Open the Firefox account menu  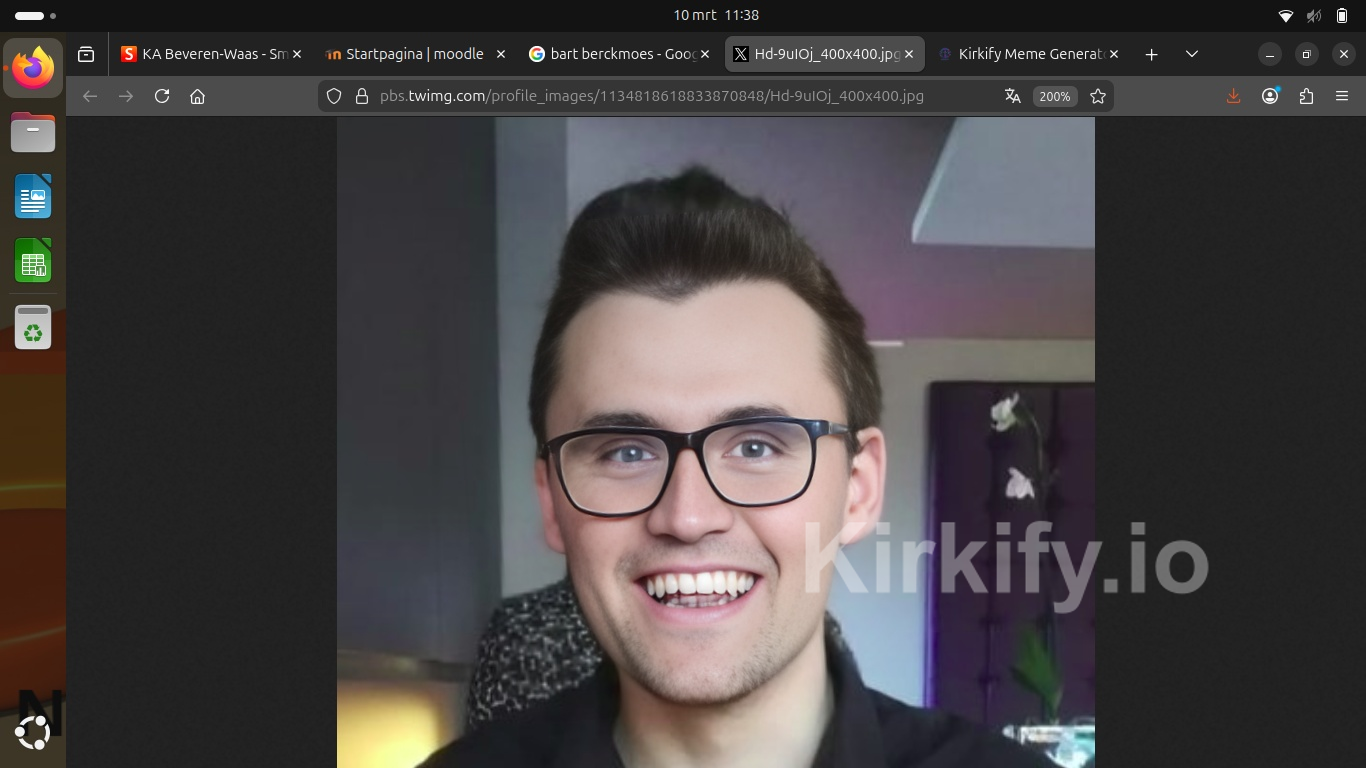(1270, 96)
